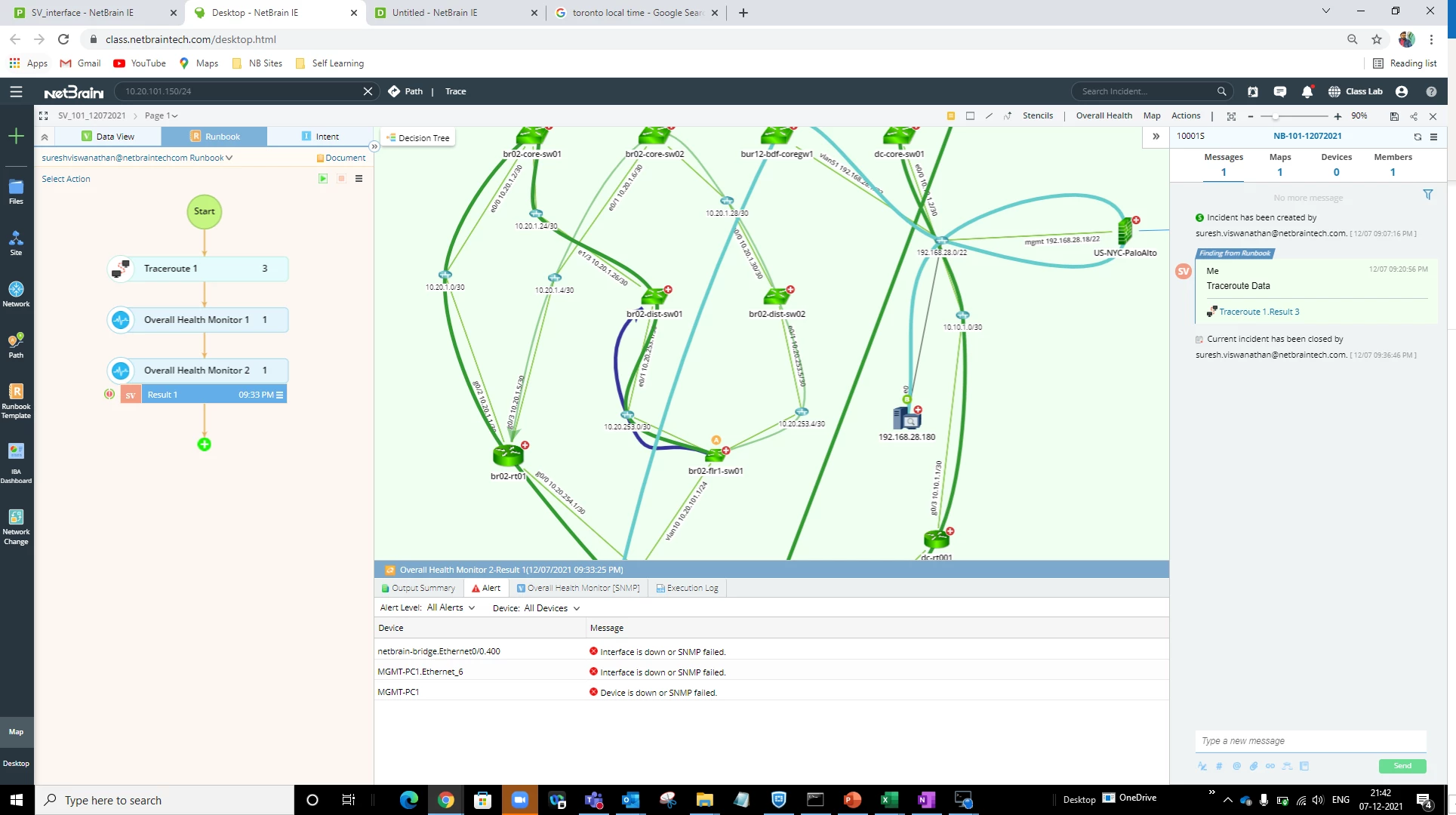
Task: Click the runbook play button icon
Action: coord(323,179)
